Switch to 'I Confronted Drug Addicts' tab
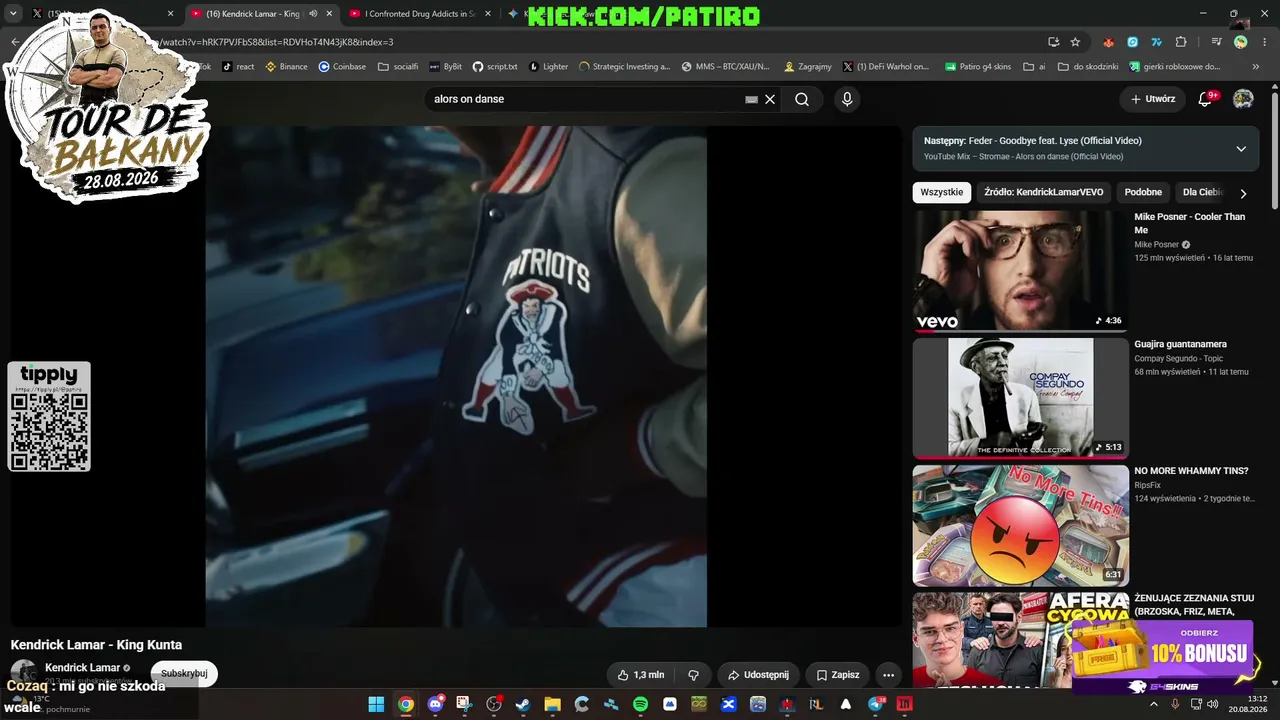Screen dimensions: 1280x720 [x=420, y=14]
